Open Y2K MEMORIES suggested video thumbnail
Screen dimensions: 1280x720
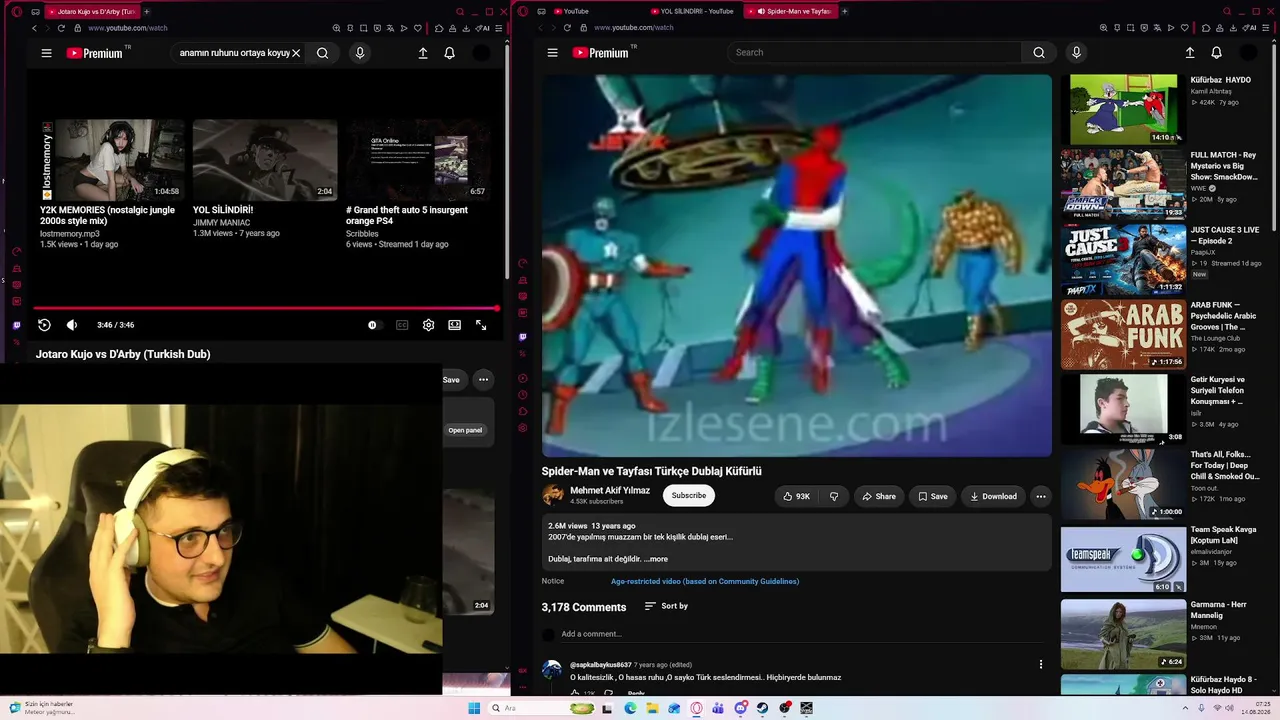click(113, 160)
